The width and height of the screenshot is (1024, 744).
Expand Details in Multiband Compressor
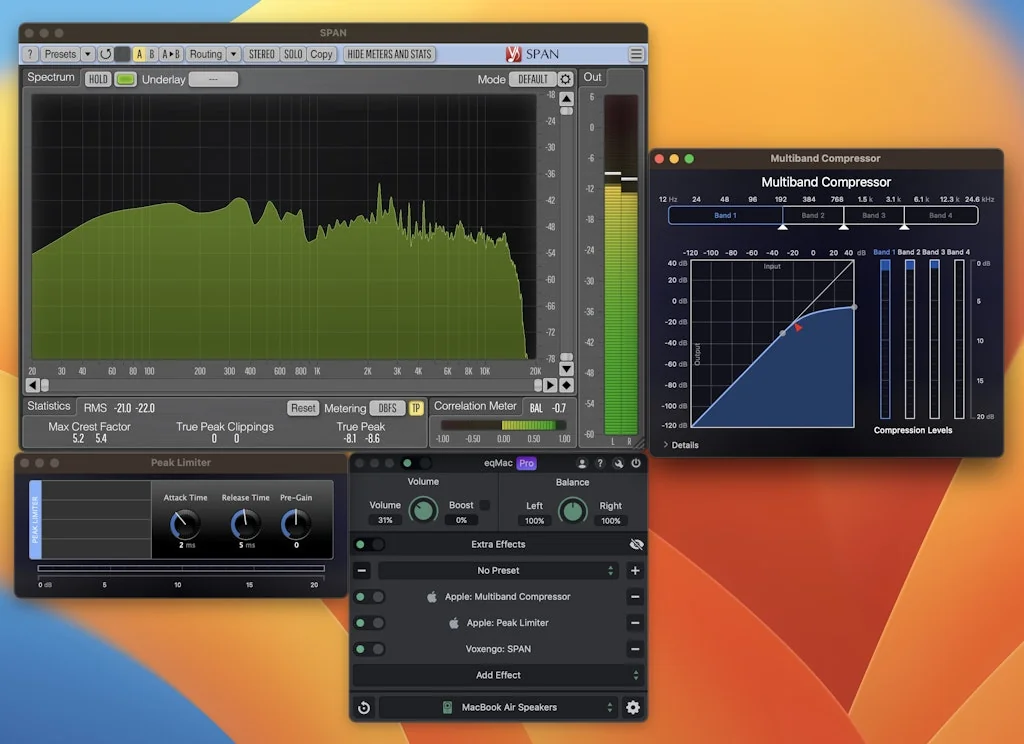tap(681, 445)
